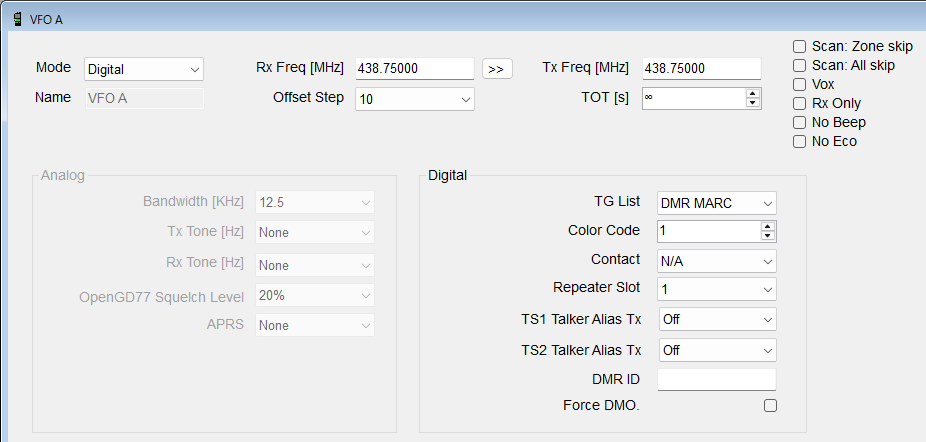Click the DMR ID text field

point(716,380)
